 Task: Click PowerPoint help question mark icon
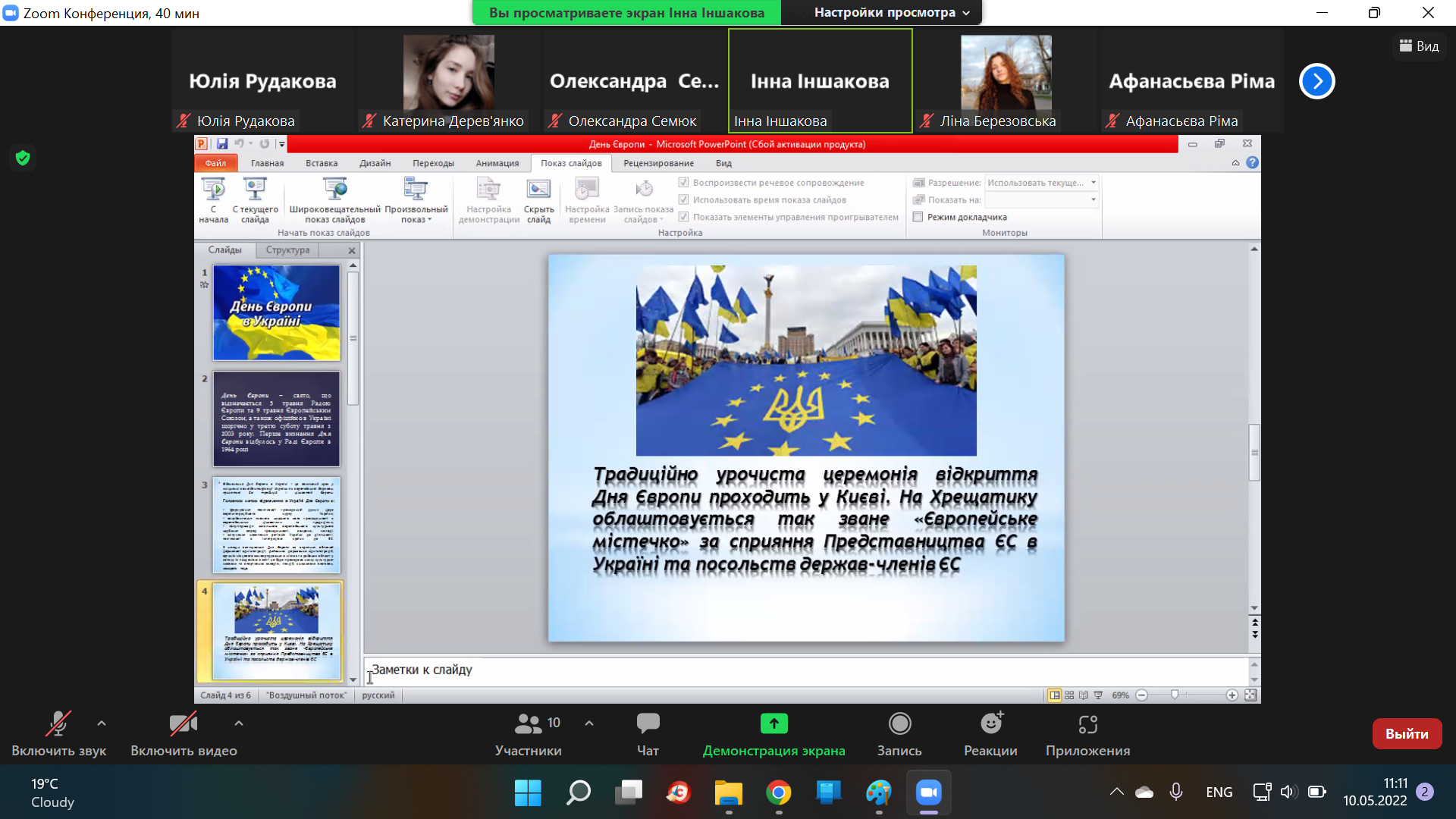point(1252,162)
